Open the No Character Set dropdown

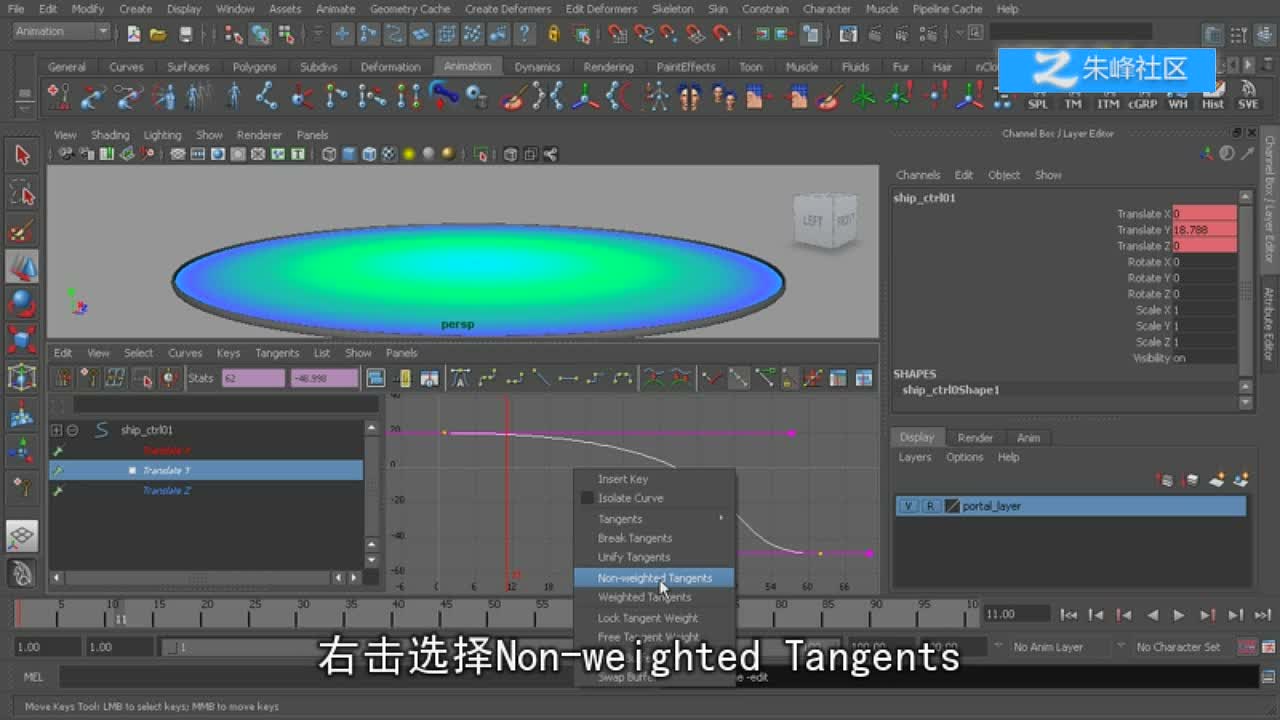pyautogui.click(x=1180, y=647)
